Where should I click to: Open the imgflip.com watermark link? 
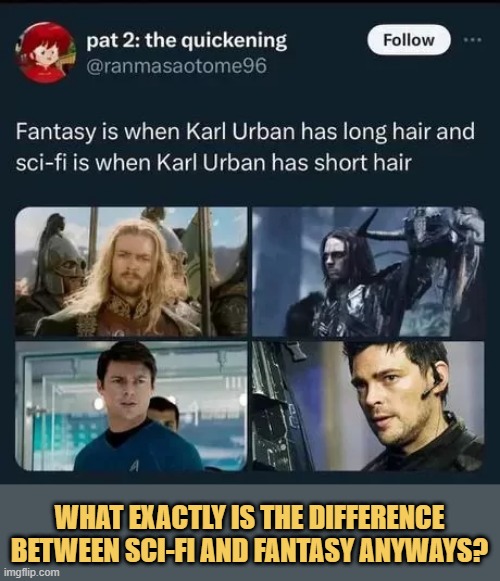coord(30,572)
